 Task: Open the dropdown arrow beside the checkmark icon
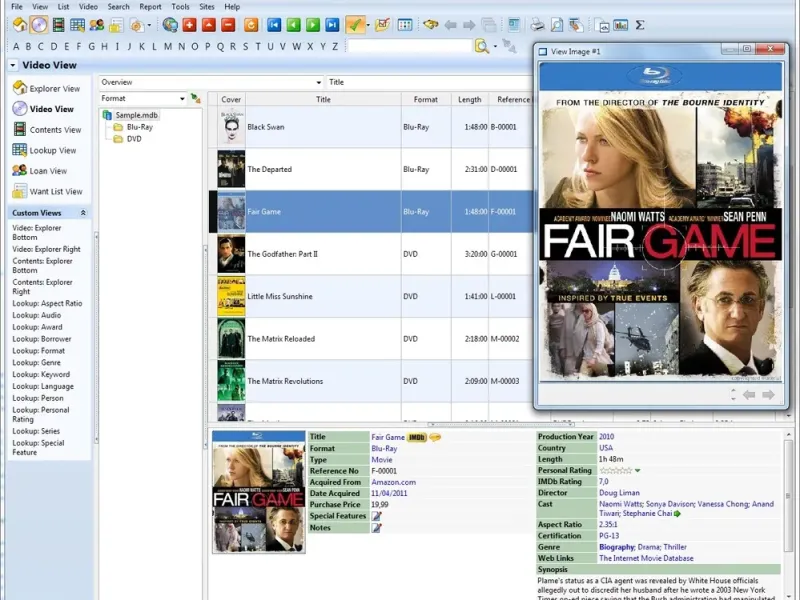(x=368, y=25)
